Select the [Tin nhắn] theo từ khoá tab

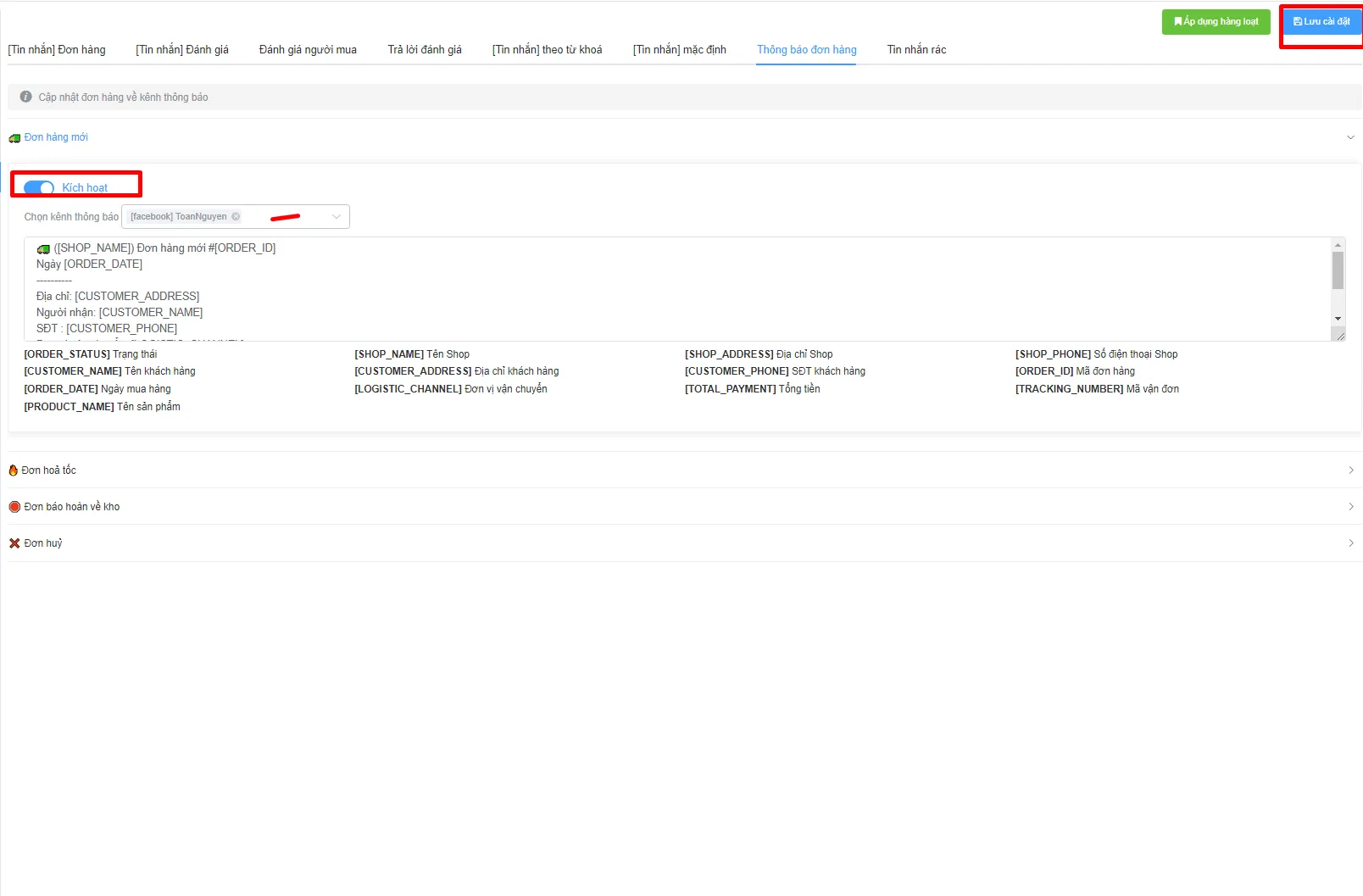click(x=548, y=50)
